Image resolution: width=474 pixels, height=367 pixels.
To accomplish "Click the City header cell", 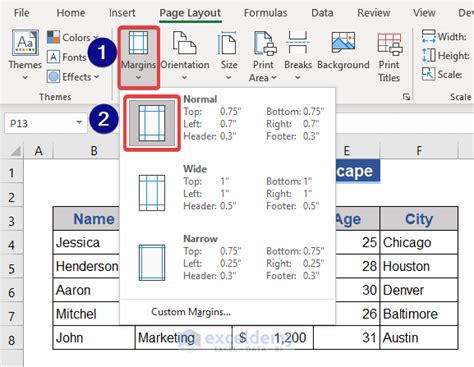I will [419, 219].
